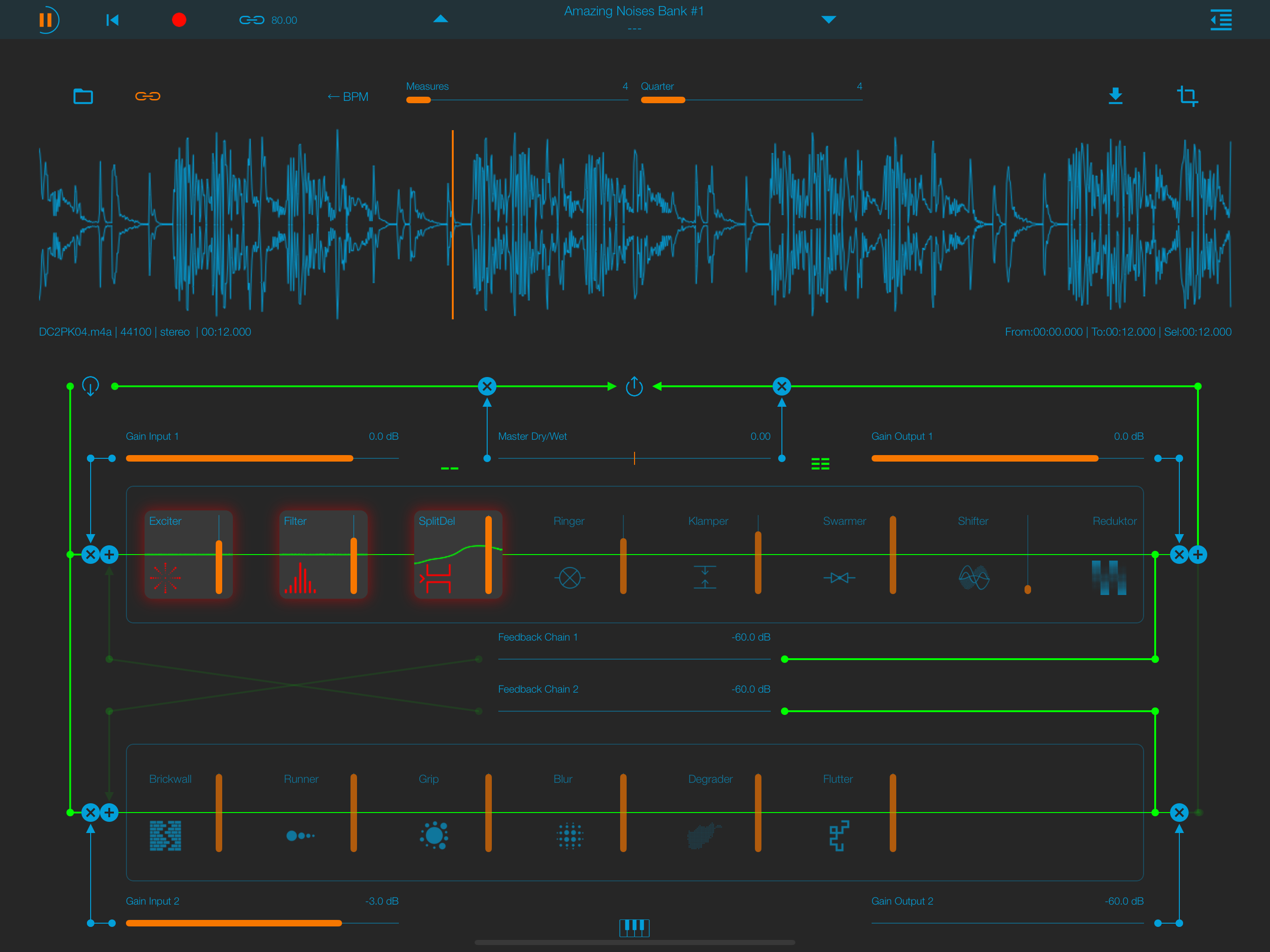Click the output icon in top signal line
Image resolution: width=1270 pixels, height=952 pixels.
634,386
